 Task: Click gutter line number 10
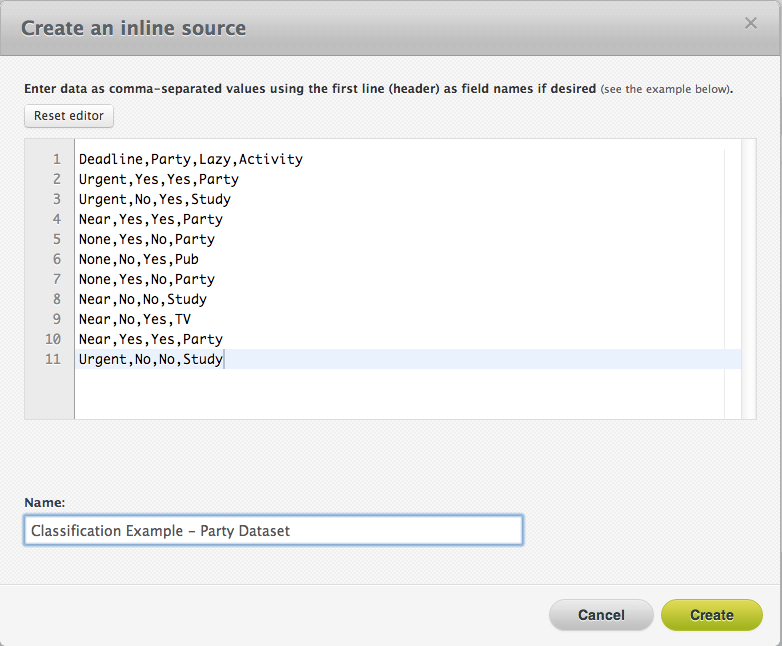[53, 339]
